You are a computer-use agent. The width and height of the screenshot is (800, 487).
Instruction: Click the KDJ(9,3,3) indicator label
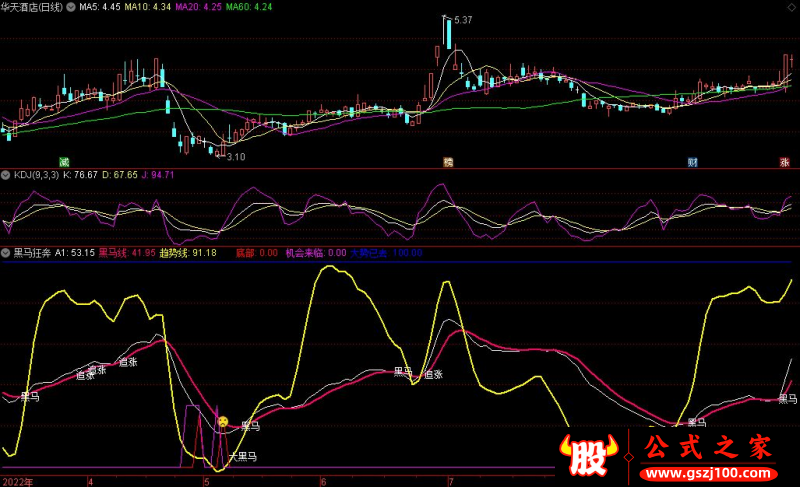point(36,175)
